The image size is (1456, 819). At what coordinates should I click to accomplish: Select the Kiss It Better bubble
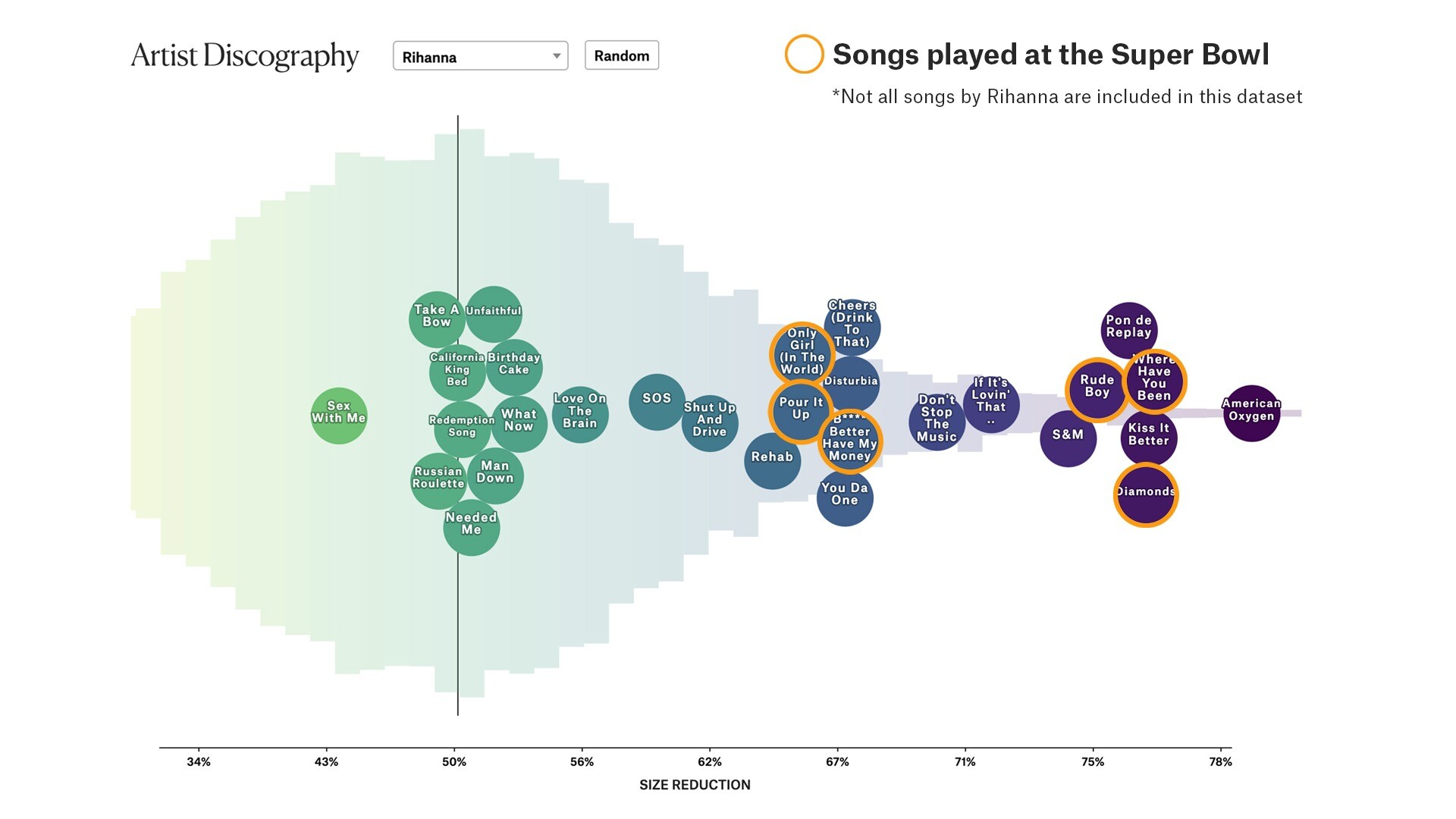pos(1148,438)
